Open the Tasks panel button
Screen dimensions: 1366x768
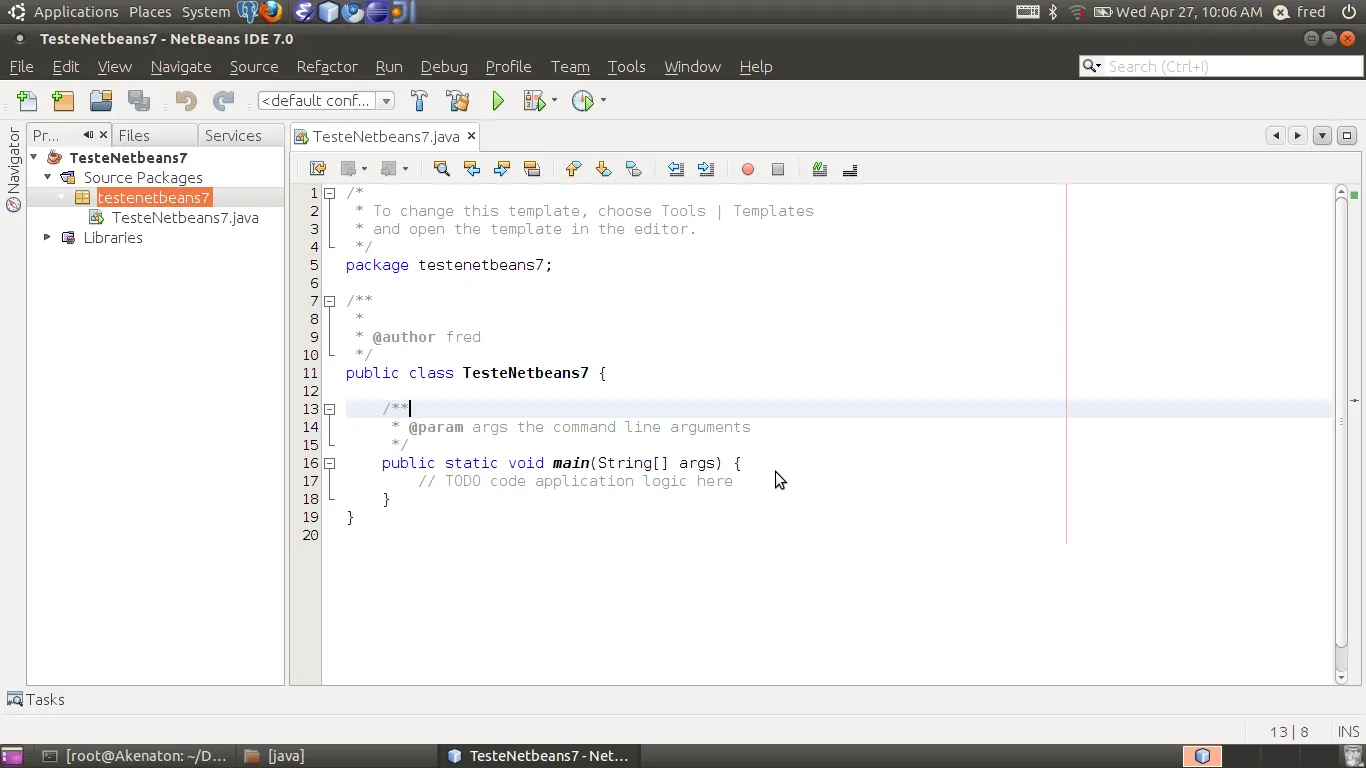tap(36, 700)
